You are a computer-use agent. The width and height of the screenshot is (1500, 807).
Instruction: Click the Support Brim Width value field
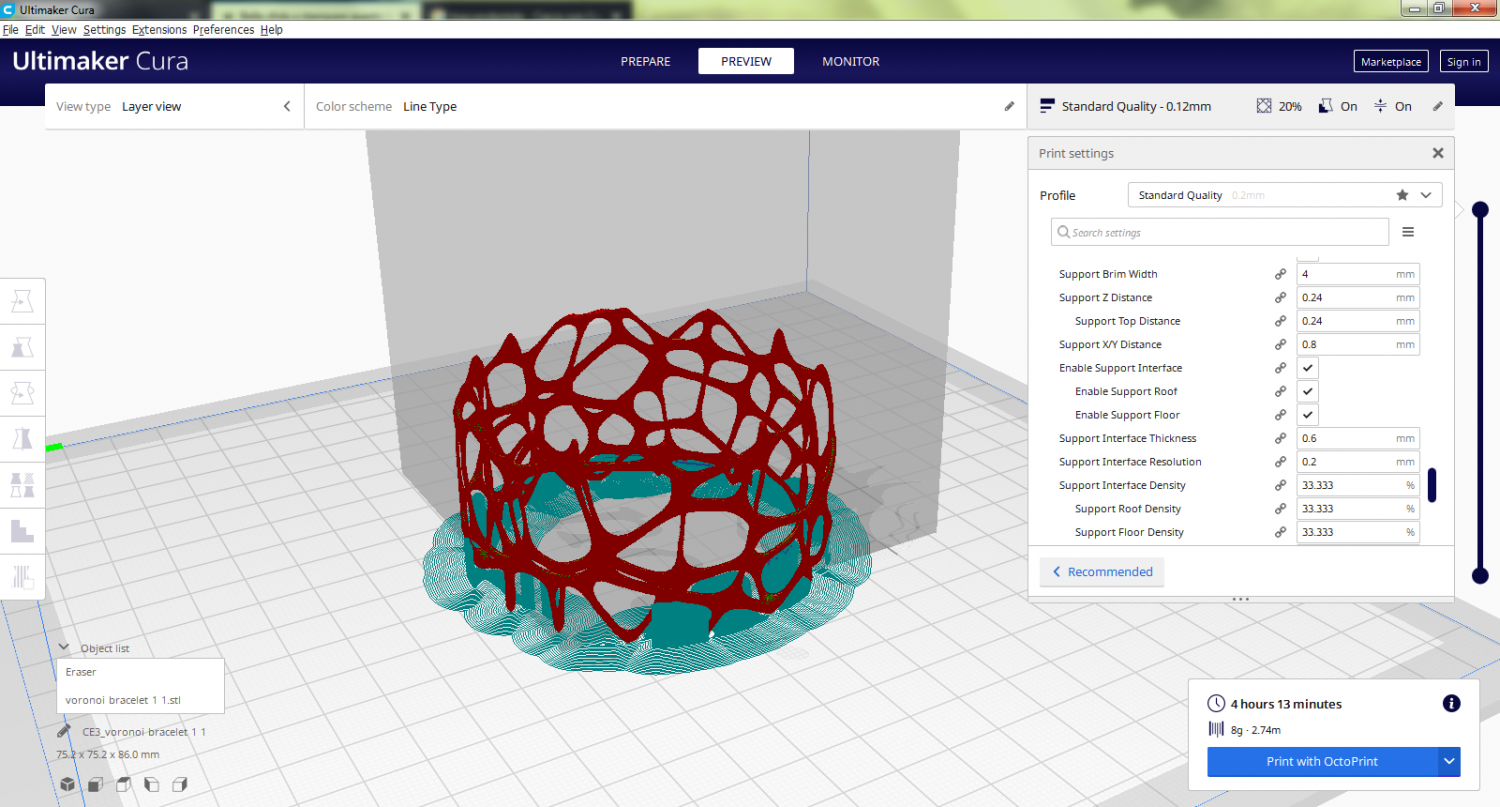[1358, 274]
